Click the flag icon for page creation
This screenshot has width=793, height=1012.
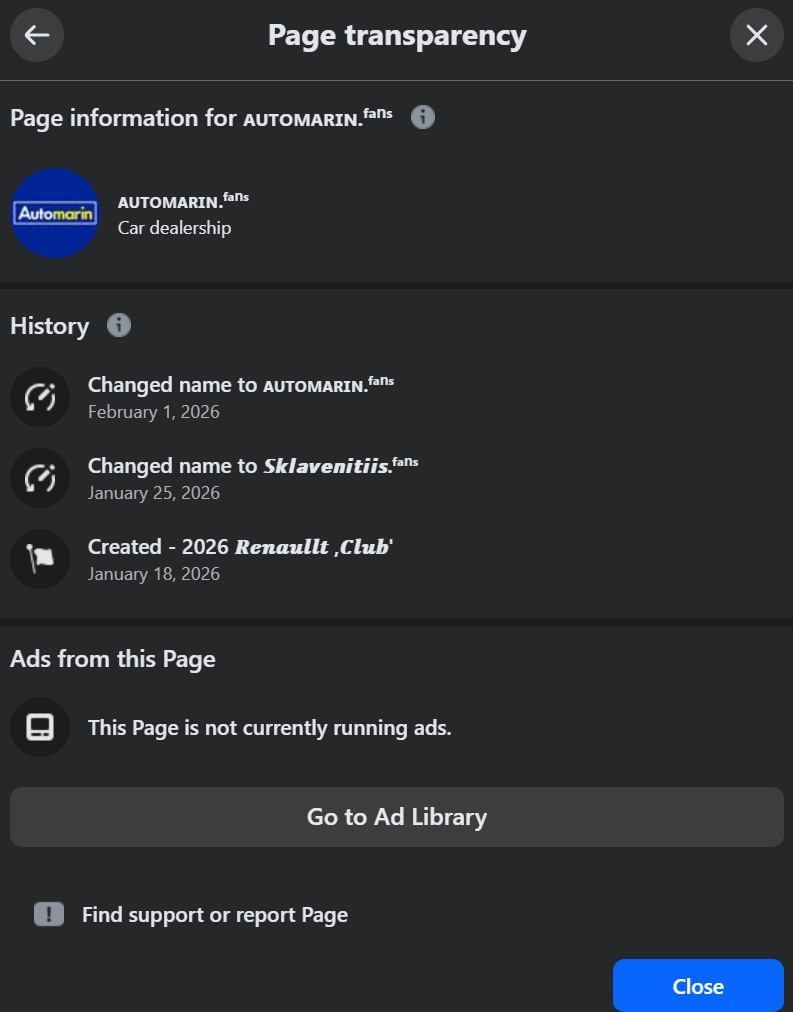(40, 559)
